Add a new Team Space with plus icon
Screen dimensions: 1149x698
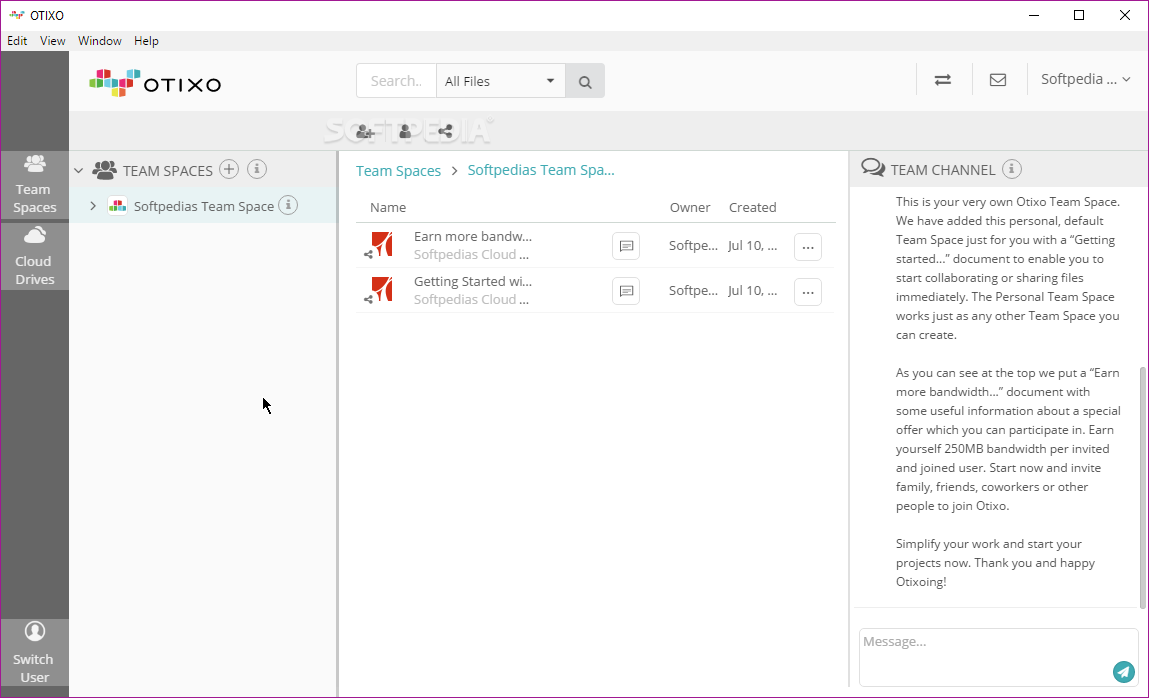[x=229, y=169]
